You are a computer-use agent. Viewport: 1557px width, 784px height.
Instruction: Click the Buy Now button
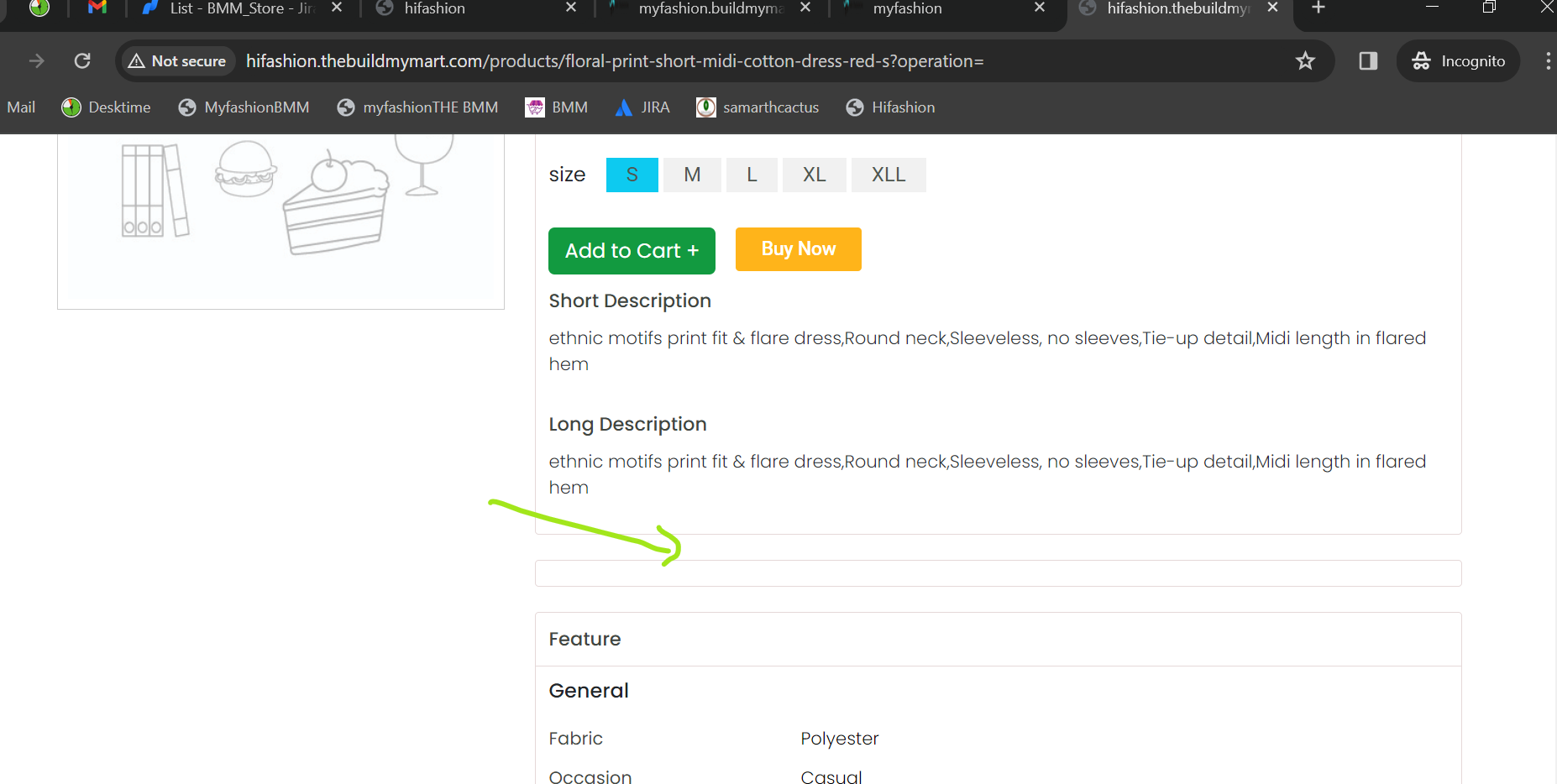point(799,249)
